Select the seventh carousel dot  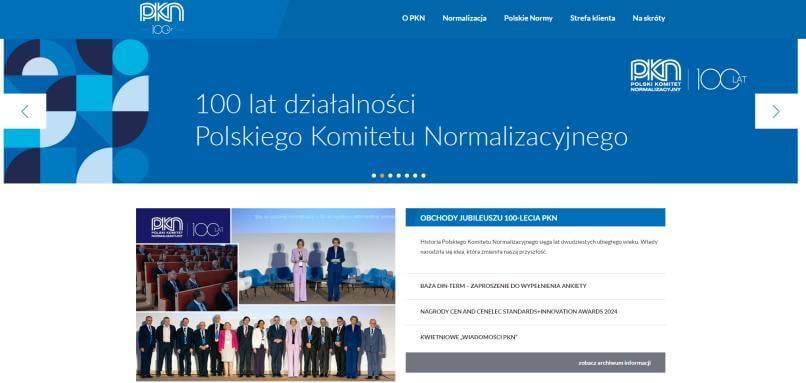coord(423,175)
